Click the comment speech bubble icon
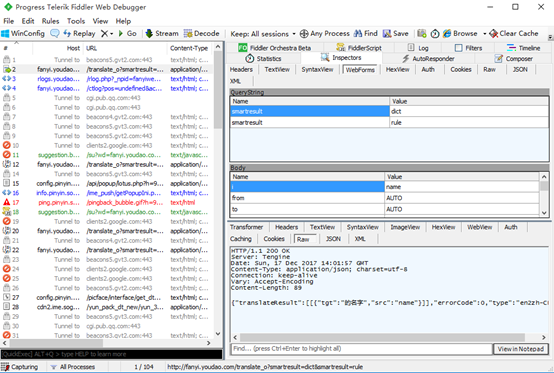Image resolution: width=554 pixels, height=373 pixels. [55, 34]
